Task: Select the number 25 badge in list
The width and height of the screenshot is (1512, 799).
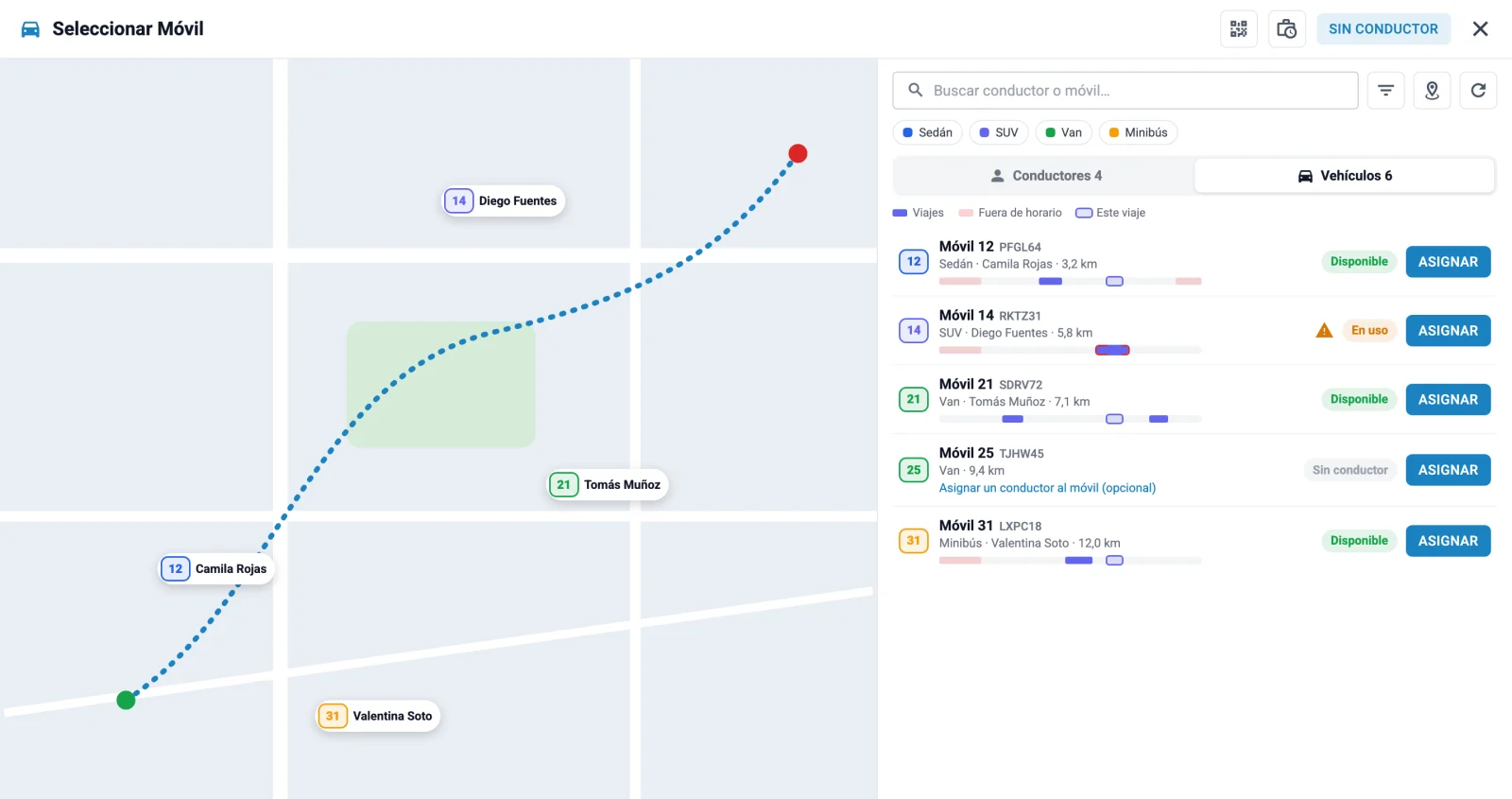Action: tap(914, 470)
